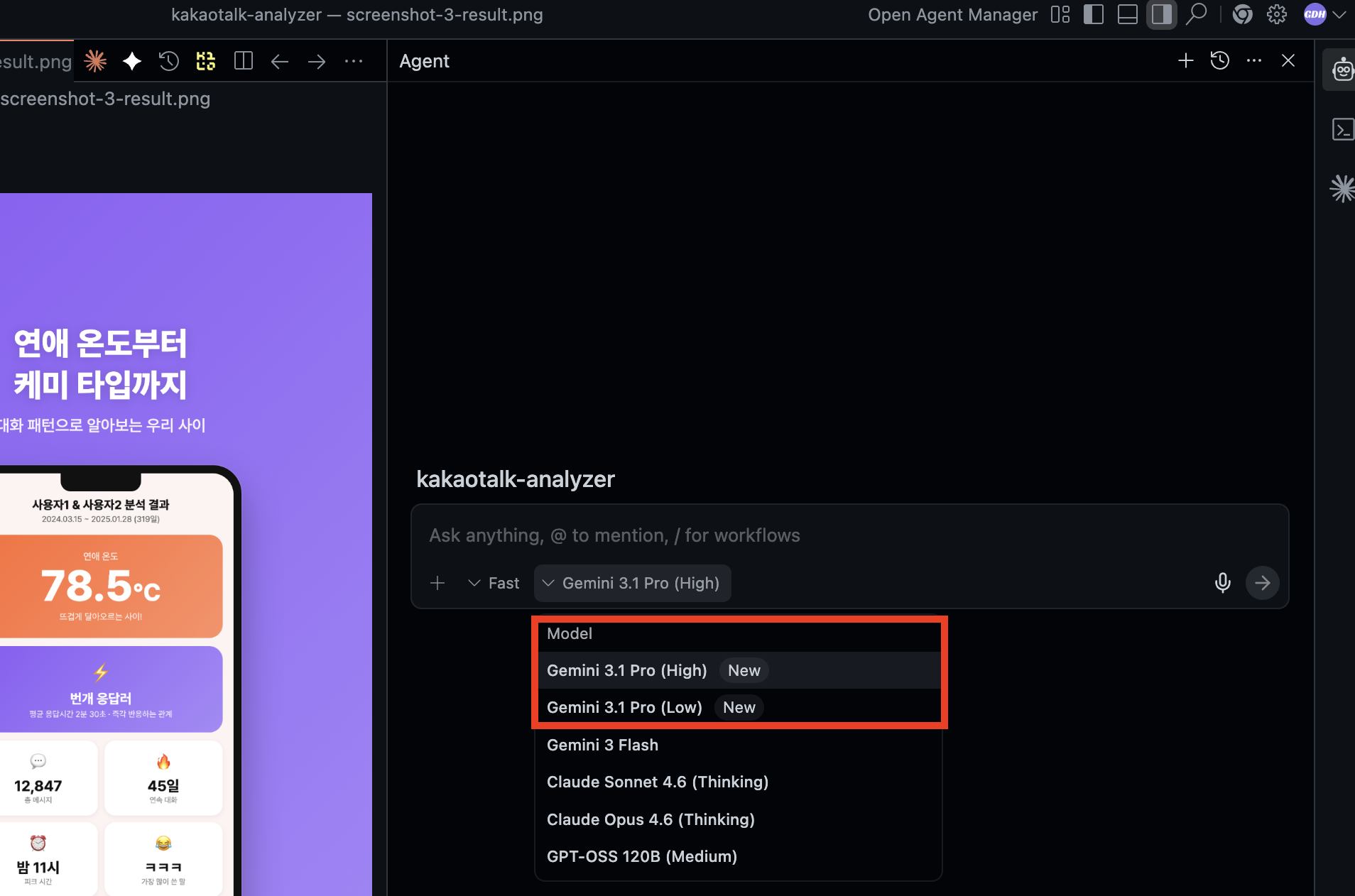1355x896 pixels.
Task: Start voice input with microphone icon
Action: click(1223, 583)
